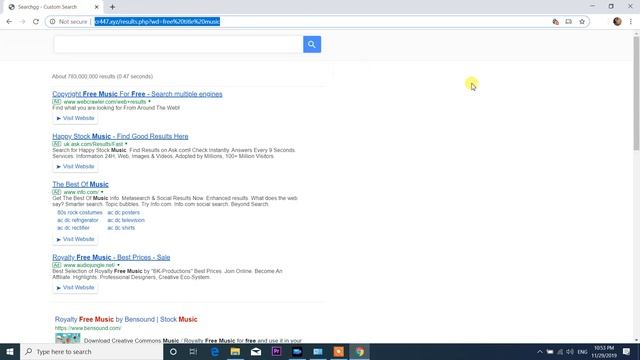Open the Windows Start menu

(10, 351)
